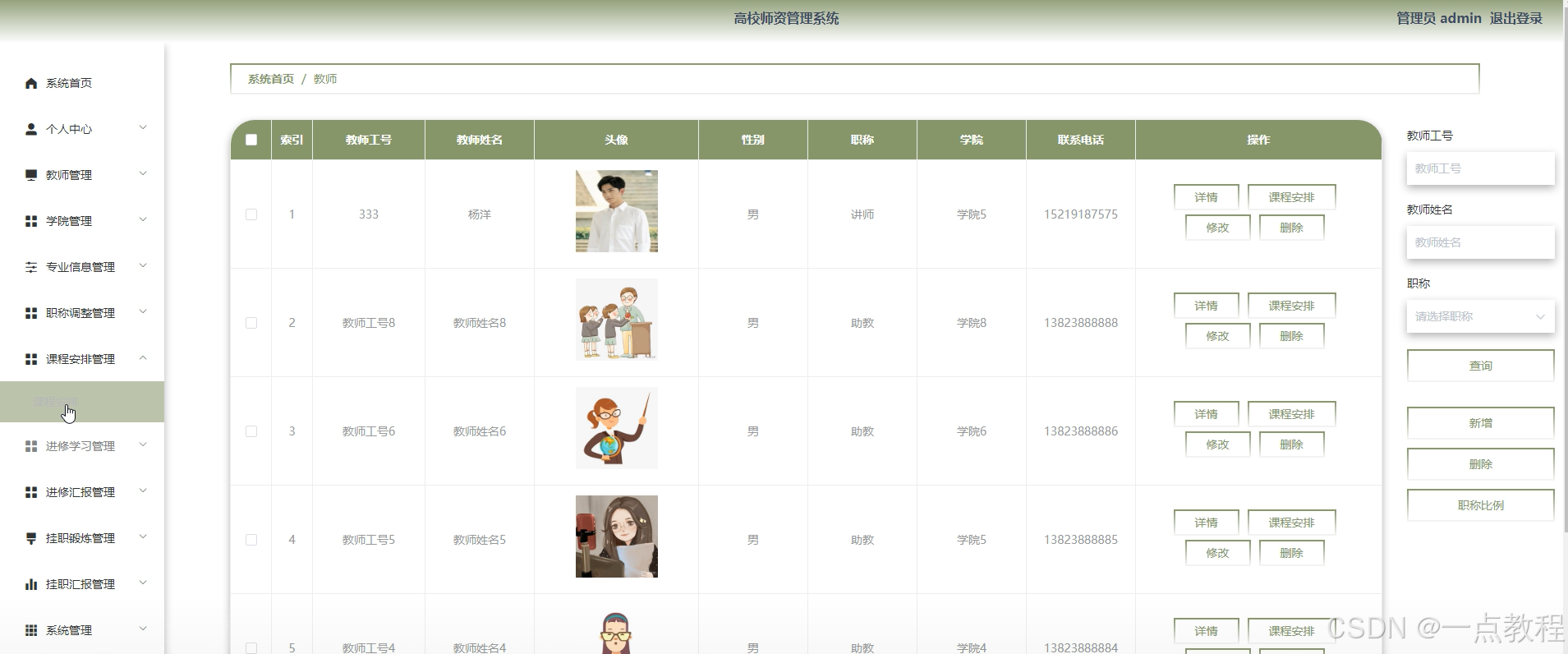Click 退出登录 to log out
This screenshot has width=1568, height=654.
click(x=1516, y=18)
